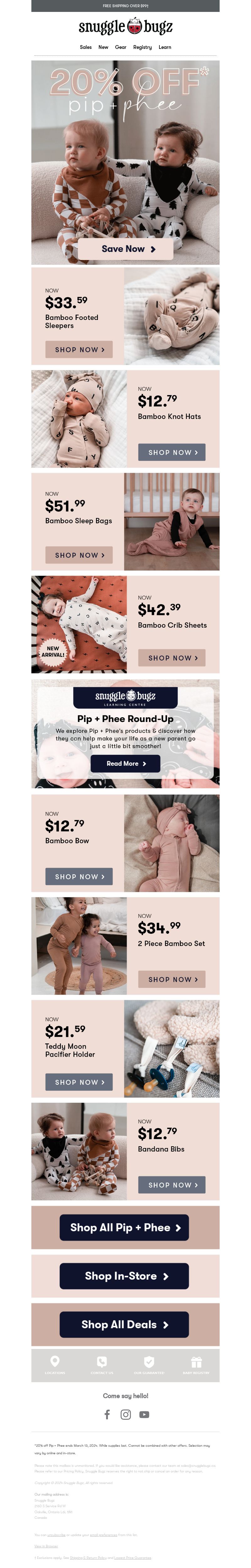Click the Our Guarantee shield icon
The image size is (251, 1568).
(x=149, y=1361)
